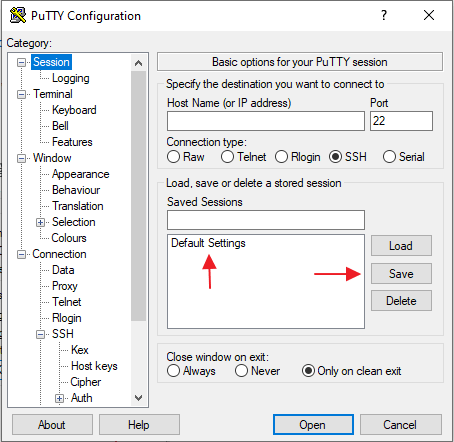Screen dimensions: 454x442
Task: Select the Host keys category
Action: click(x=94, y=366)
